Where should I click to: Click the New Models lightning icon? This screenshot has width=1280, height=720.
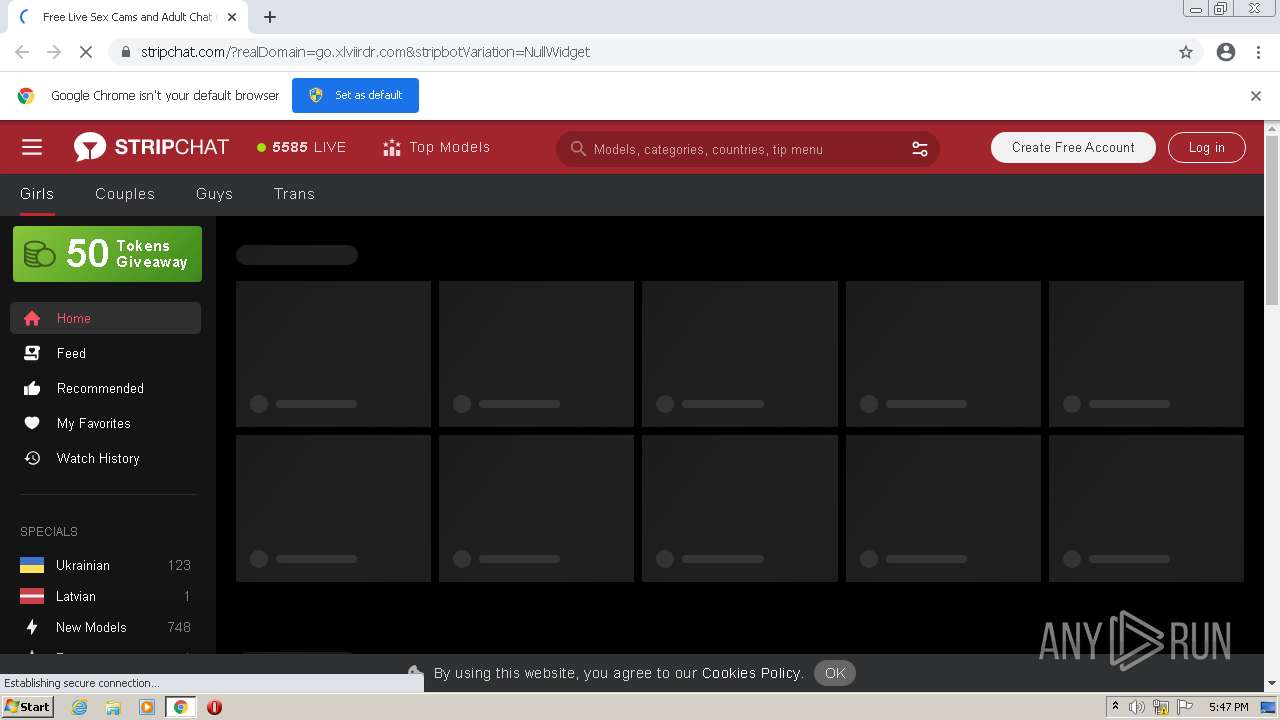tap(32, 627)
